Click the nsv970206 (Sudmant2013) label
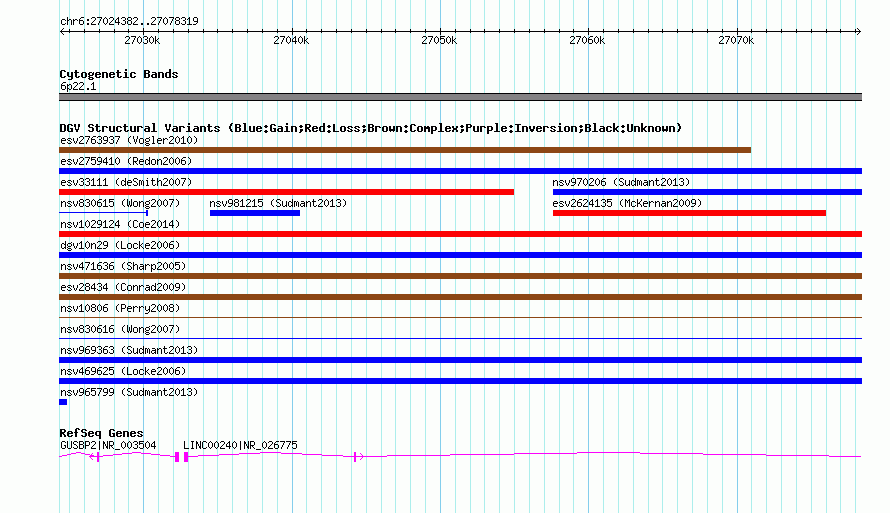The image size is (890, 513). click(622, 182)
